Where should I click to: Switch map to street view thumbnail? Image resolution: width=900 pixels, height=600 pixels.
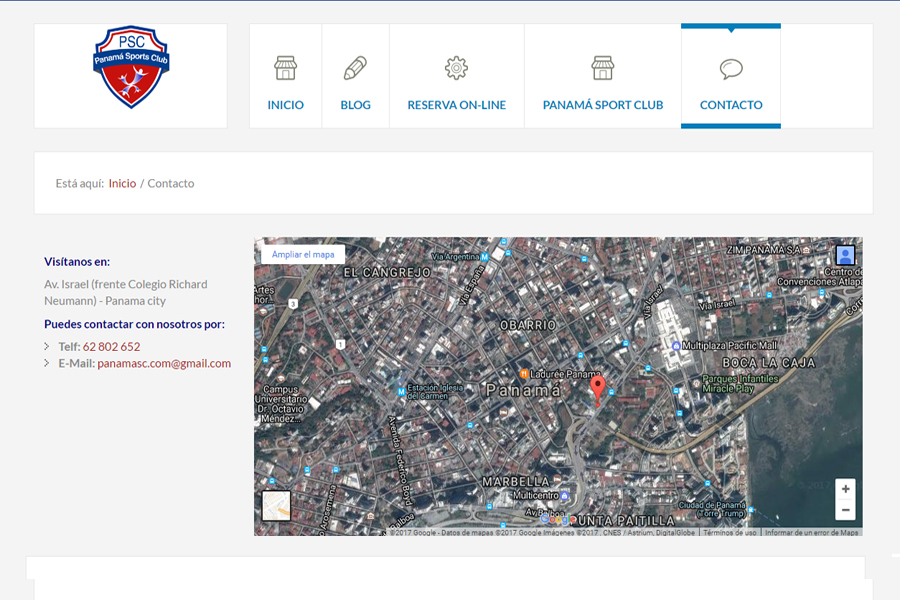(x=276, y=506)
